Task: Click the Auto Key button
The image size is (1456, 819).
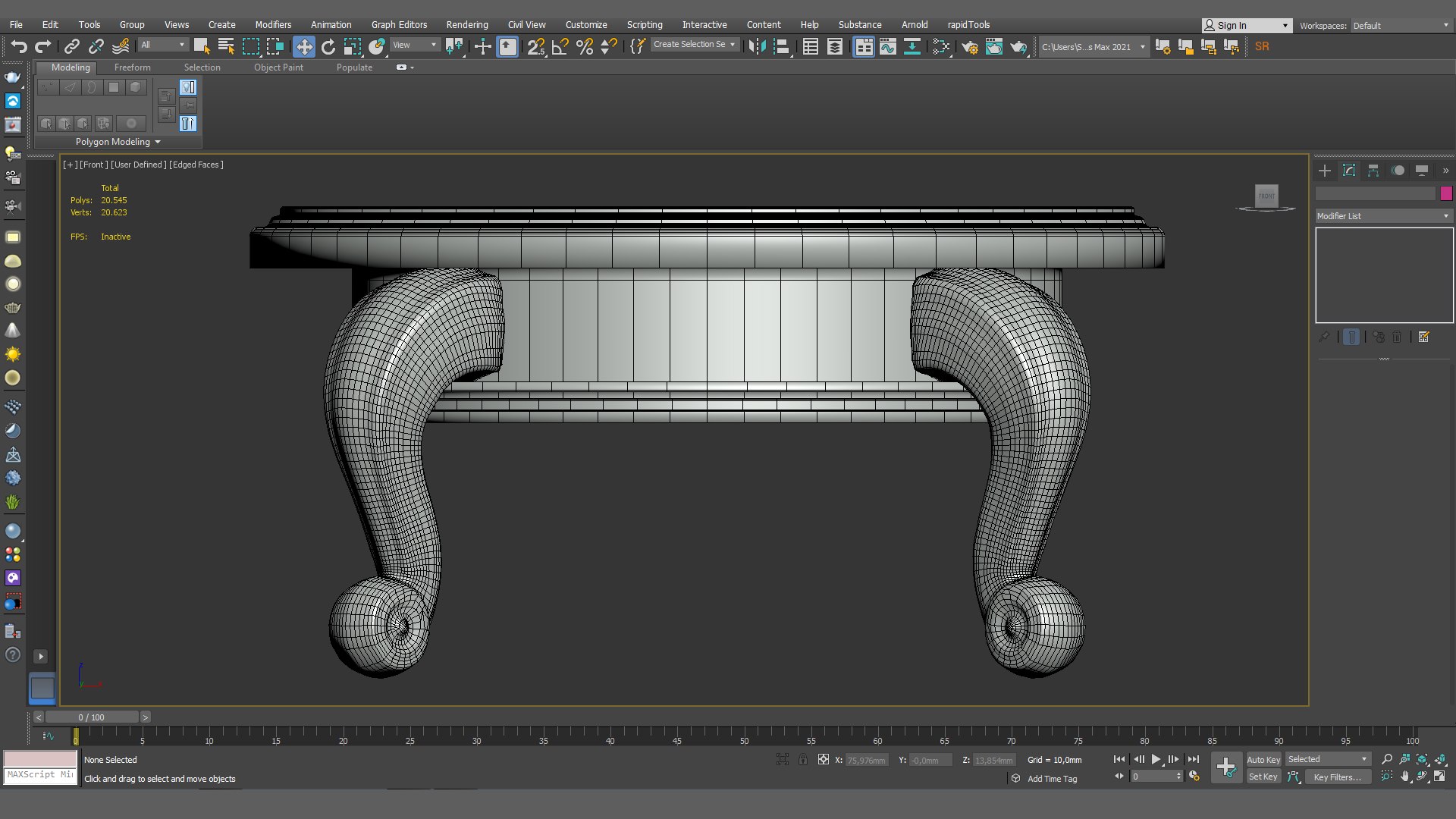Action: point(1263,760)
